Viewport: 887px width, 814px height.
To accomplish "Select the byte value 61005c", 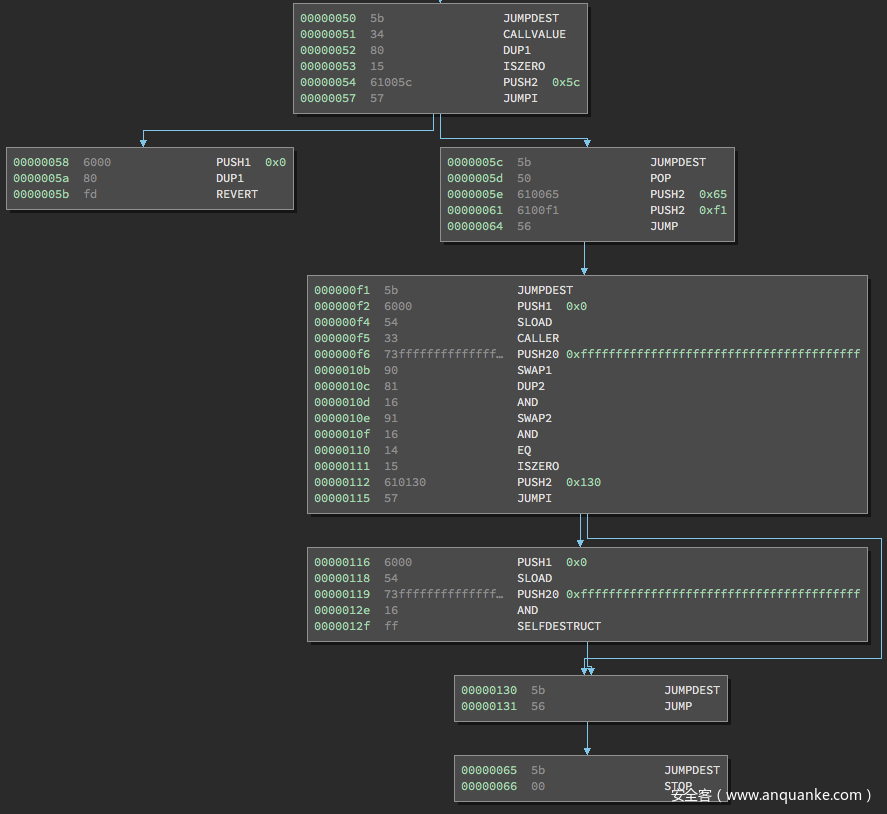I will point(391,82).
